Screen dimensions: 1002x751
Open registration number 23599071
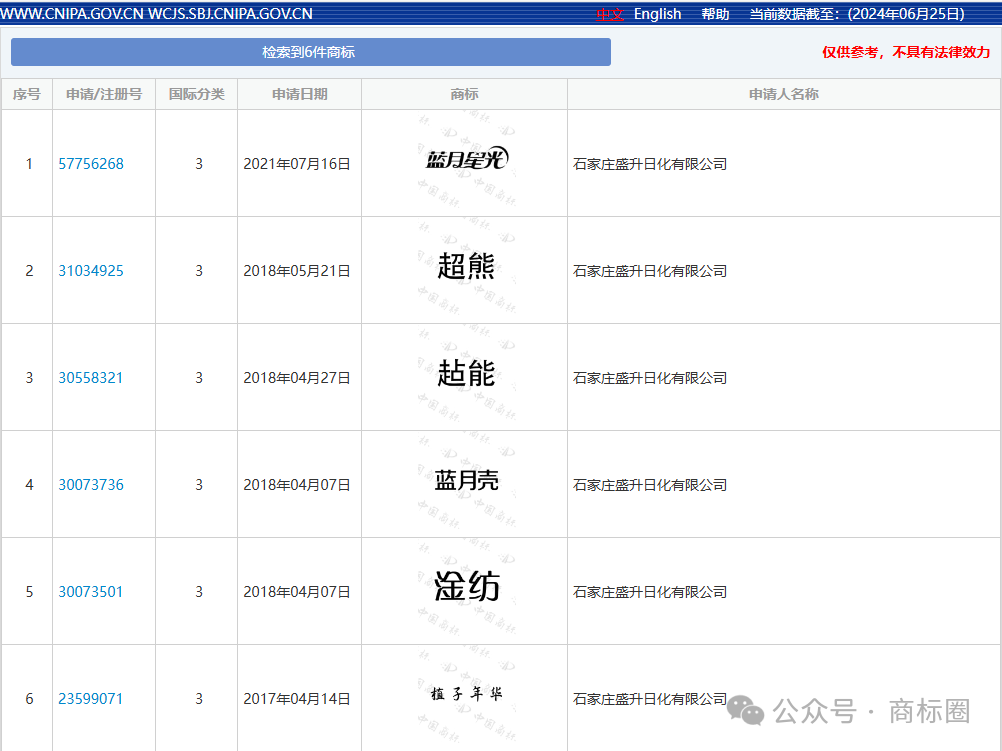[x=91, y=699]
